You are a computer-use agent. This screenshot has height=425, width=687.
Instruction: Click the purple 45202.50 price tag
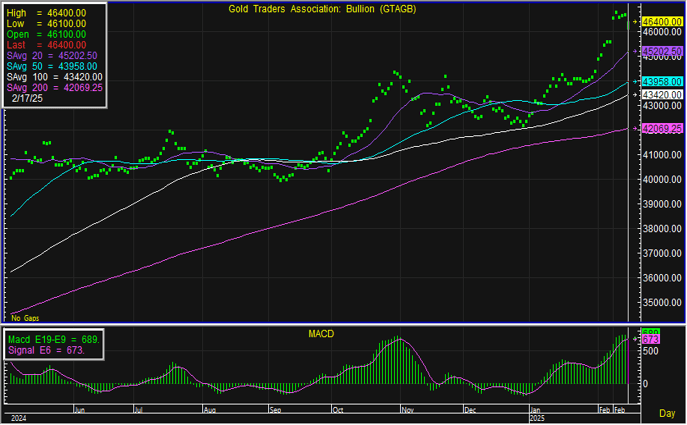click(x=663, y=50)
